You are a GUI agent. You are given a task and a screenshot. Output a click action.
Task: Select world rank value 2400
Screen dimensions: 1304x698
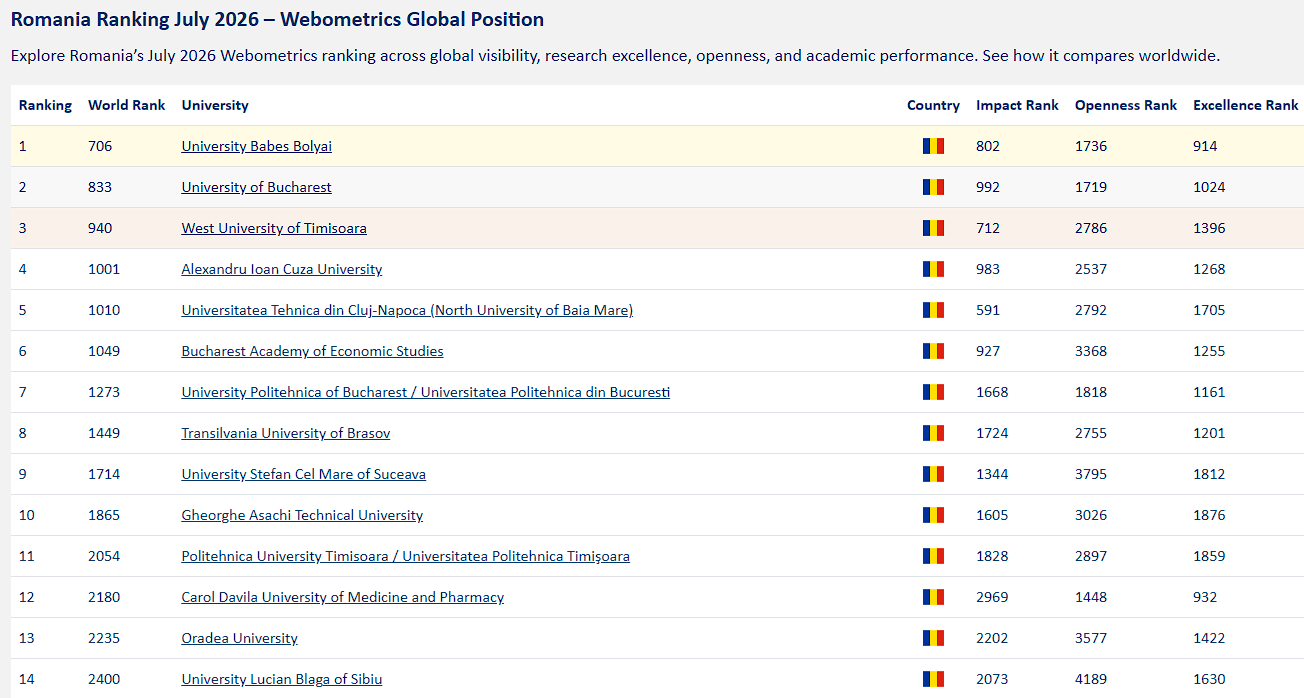tap(104, 679)
